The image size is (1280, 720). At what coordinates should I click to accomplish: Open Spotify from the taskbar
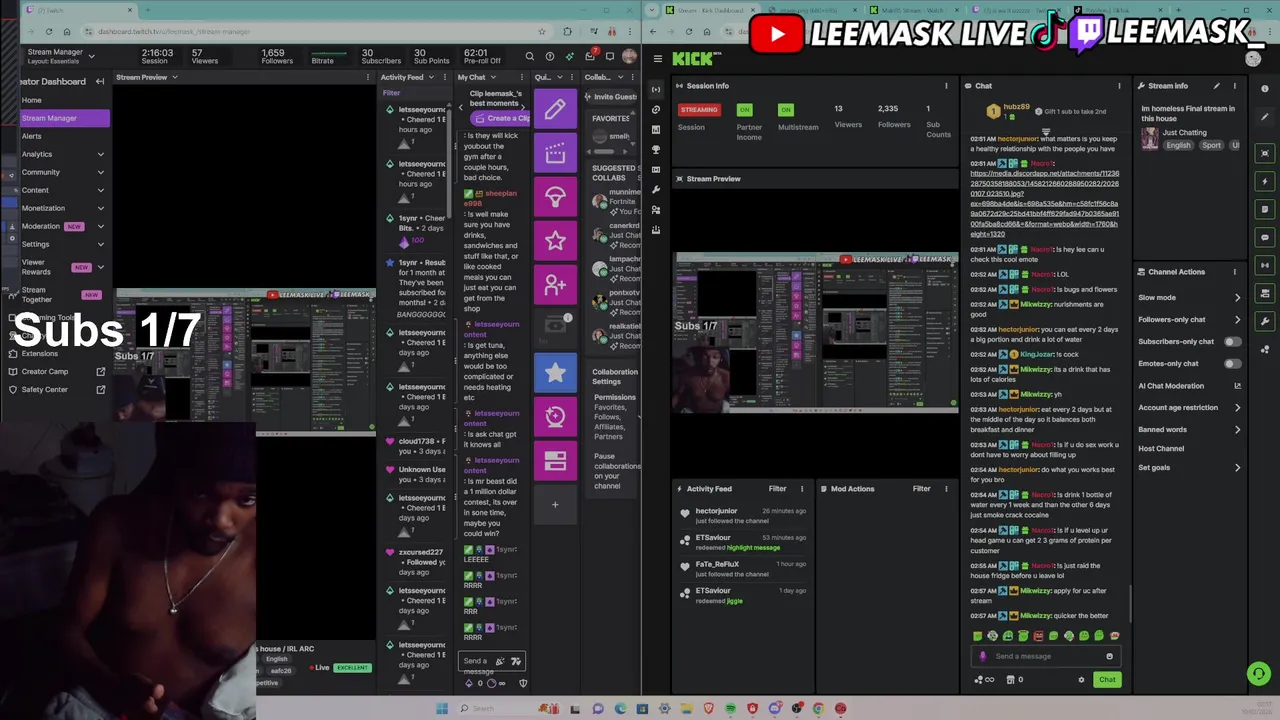coord(731,708)
